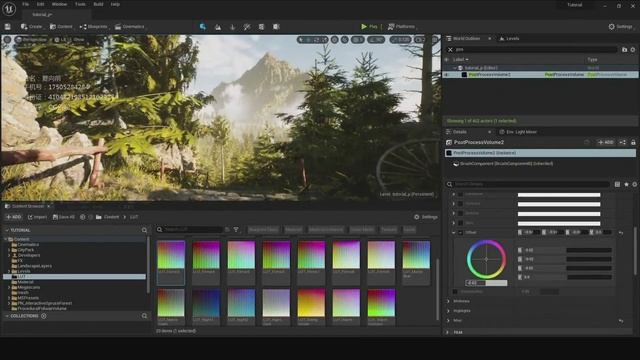Expand the MSPresets folder
Screen dimensions: 640x360
(x=9, y=298)
